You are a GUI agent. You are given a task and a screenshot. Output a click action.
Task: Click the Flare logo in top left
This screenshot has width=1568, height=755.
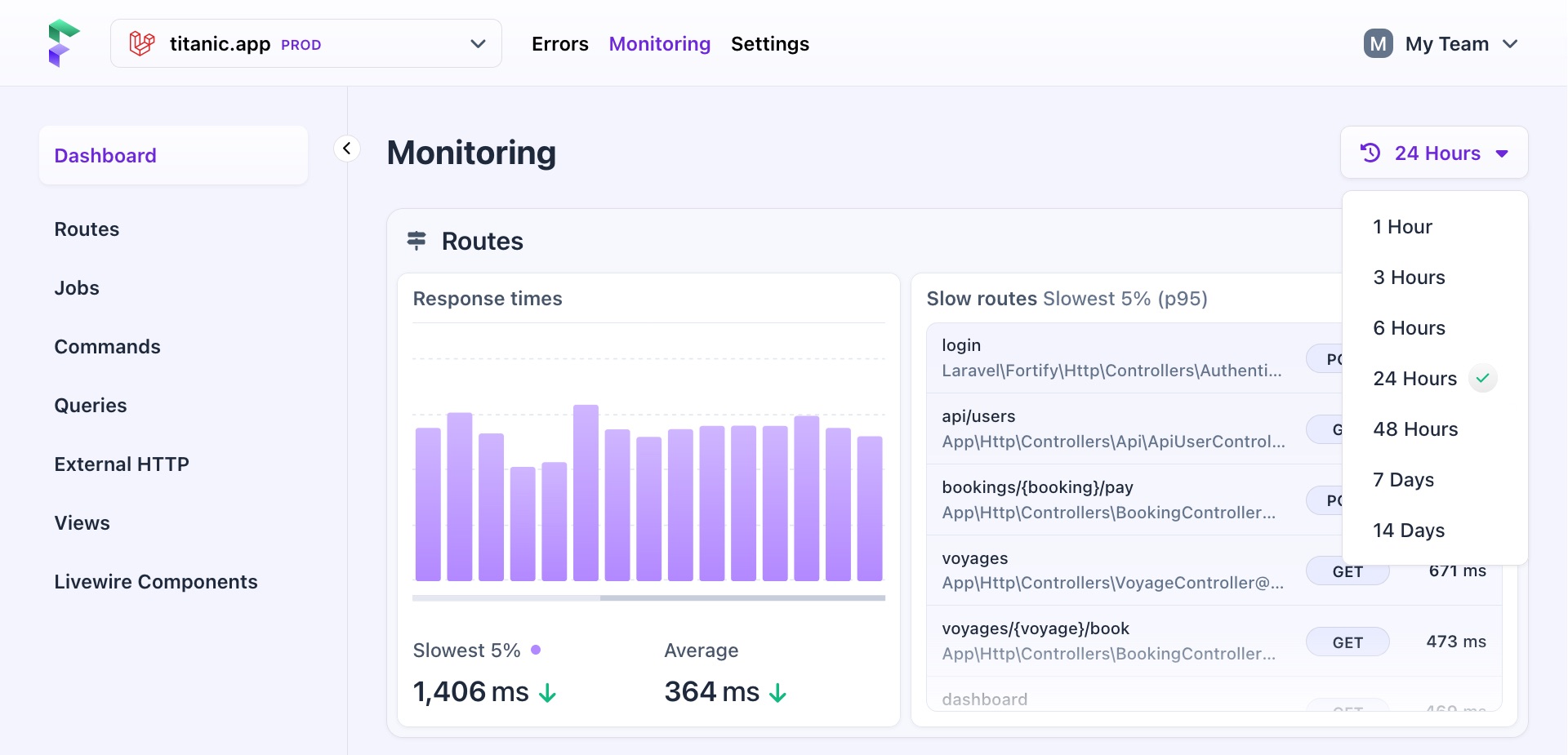point(64,42)
